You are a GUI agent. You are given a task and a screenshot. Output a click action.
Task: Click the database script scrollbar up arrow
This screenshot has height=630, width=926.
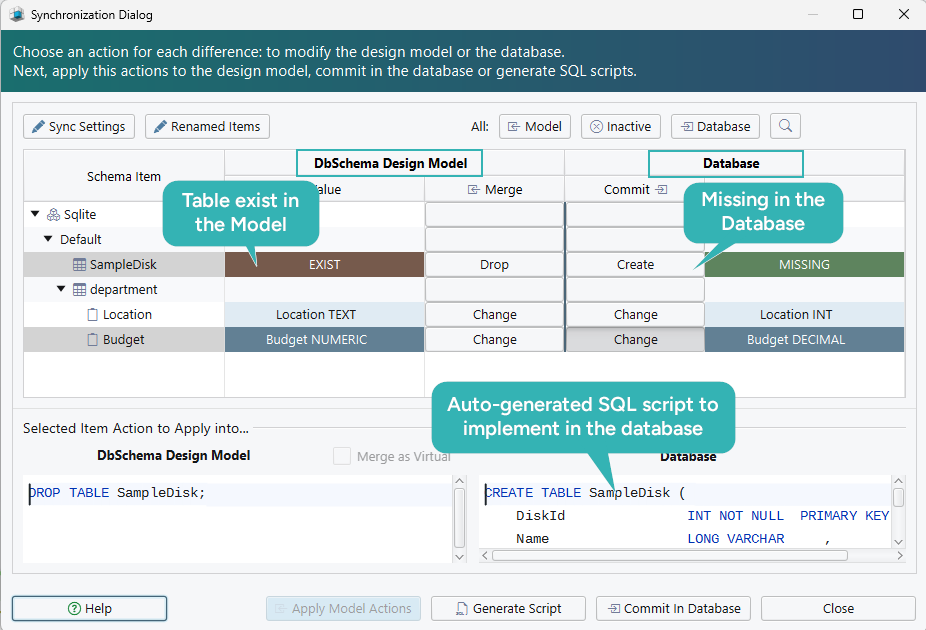(x=898, y=481)
